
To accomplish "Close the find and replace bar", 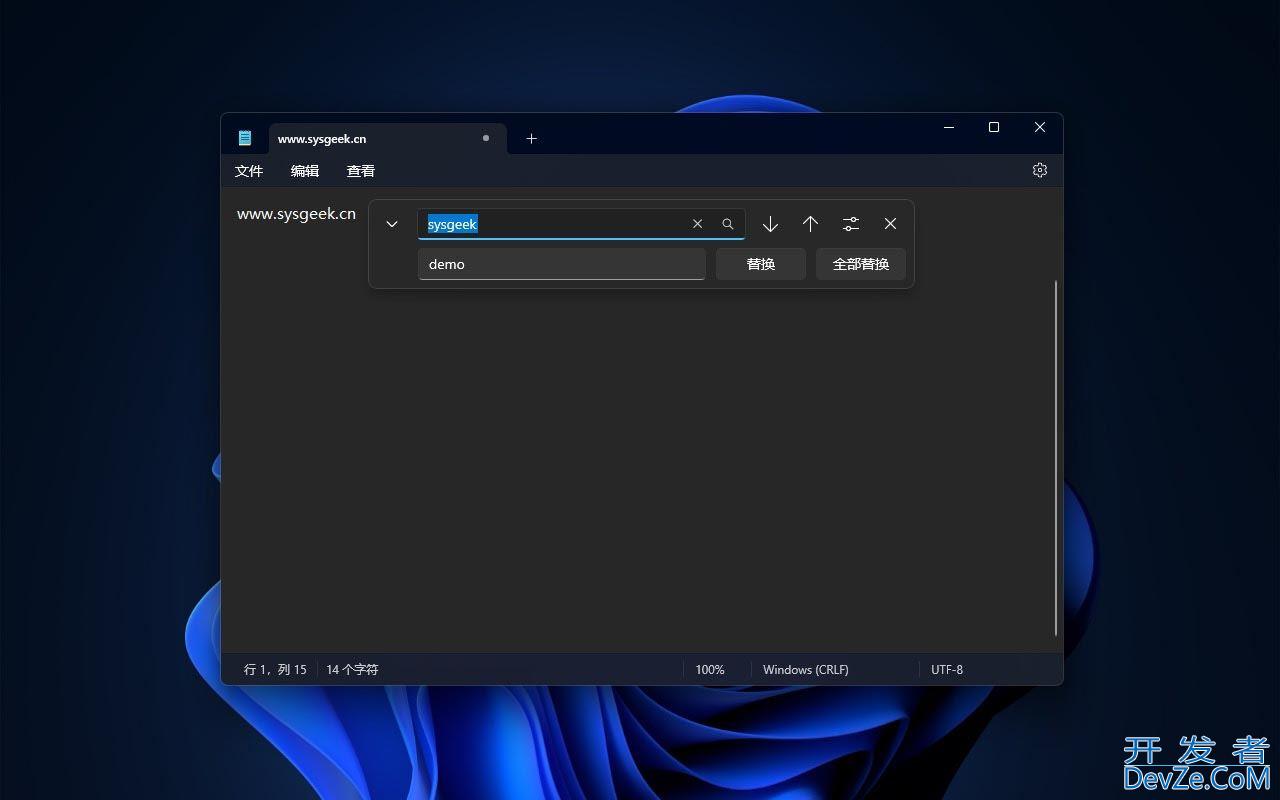I will click(x=890, y=224).
